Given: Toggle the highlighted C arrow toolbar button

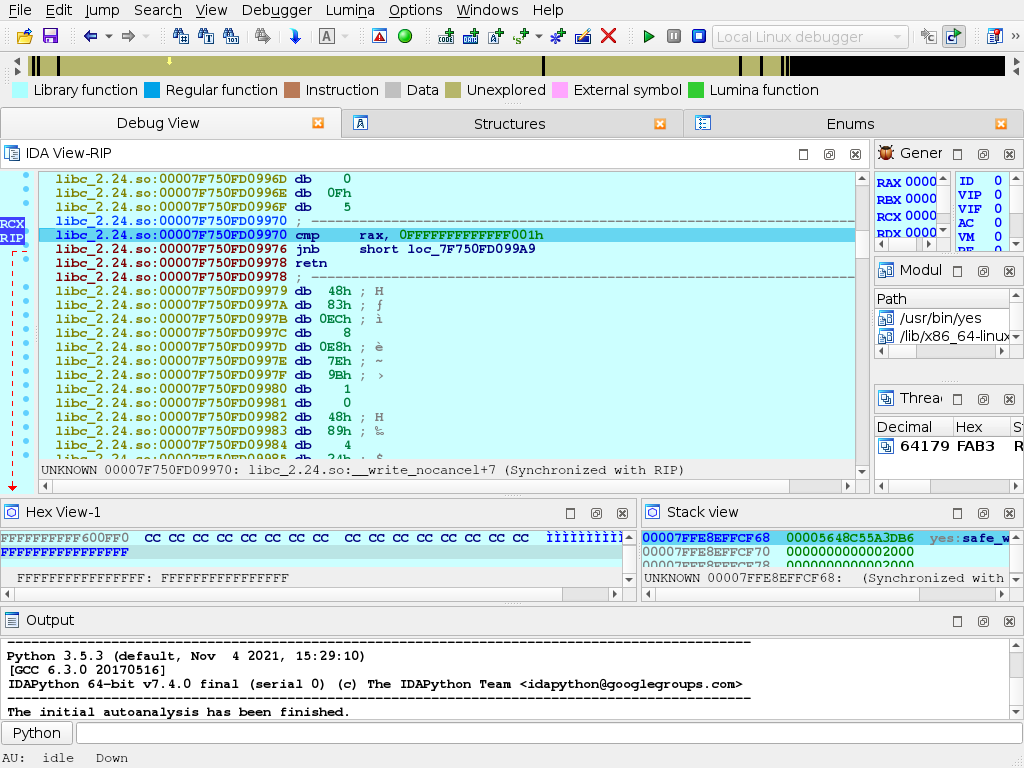Looking at the screenshot, I should point(953,36).
